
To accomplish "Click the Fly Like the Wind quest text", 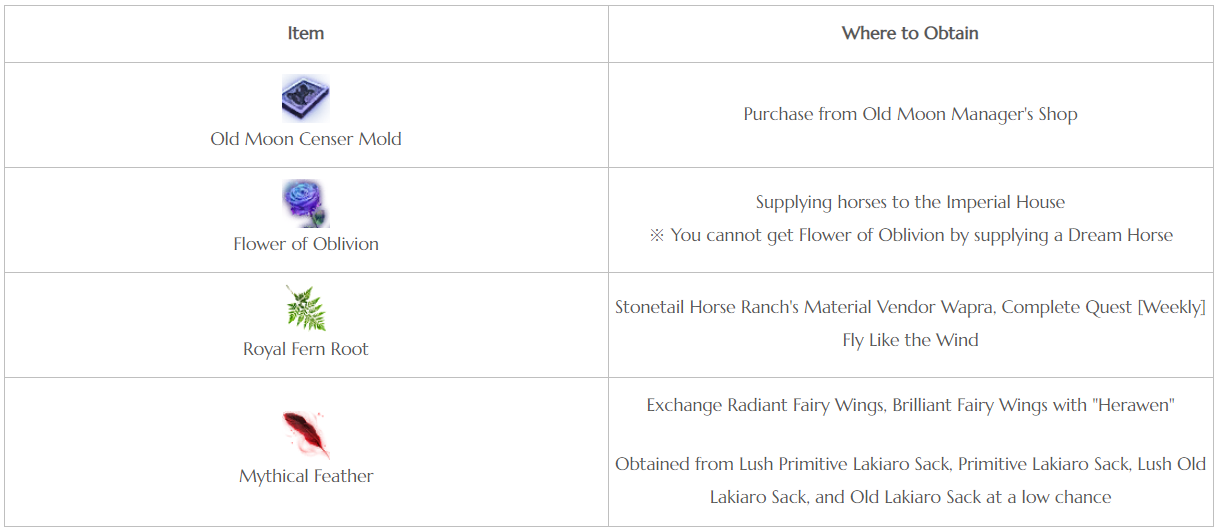I will (x=910, y=340).
